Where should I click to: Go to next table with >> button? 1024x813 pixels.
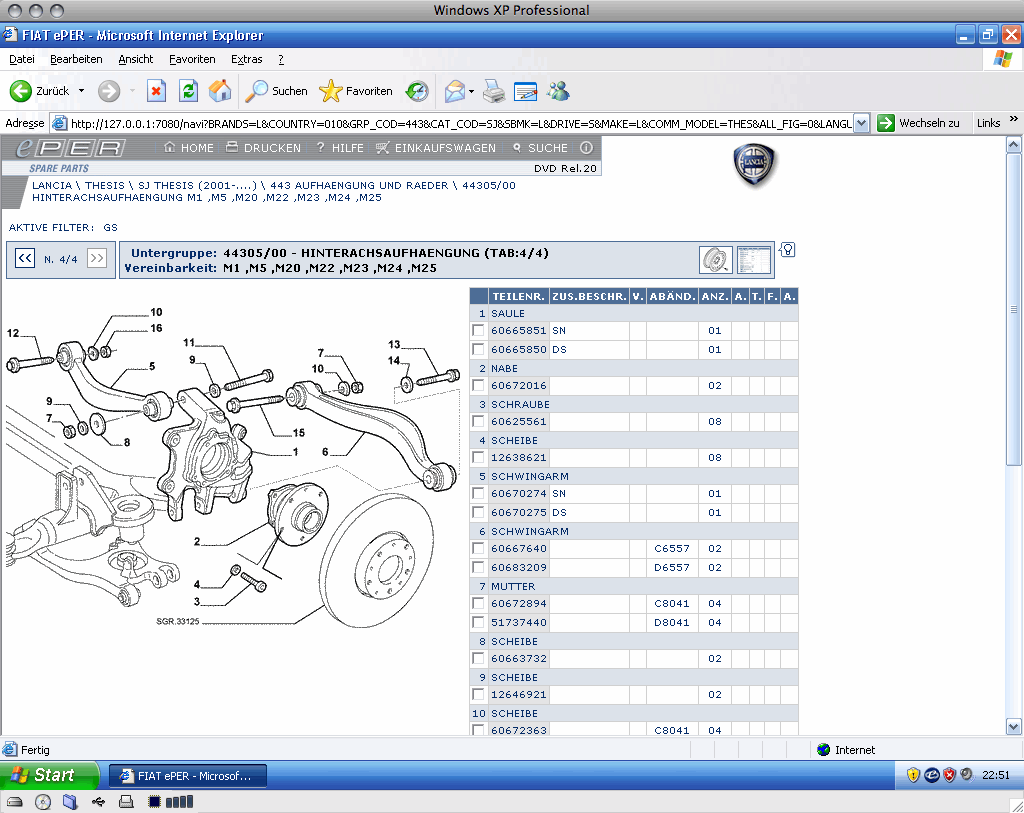click(97, 259)
